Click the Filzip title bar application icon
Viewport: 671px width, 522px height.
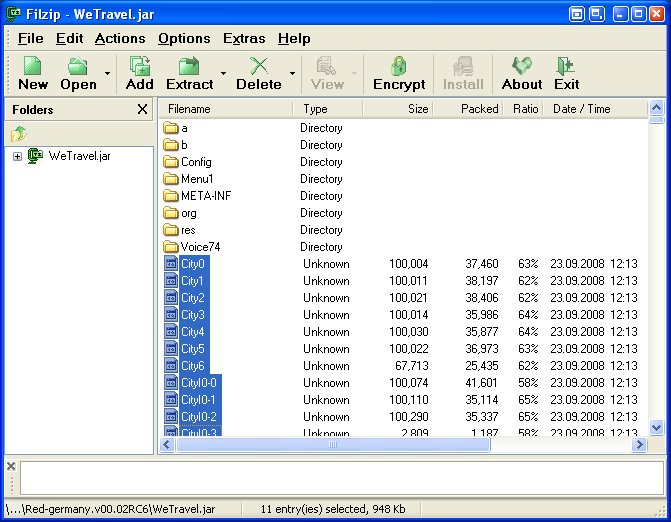click(x=14, y=14)
